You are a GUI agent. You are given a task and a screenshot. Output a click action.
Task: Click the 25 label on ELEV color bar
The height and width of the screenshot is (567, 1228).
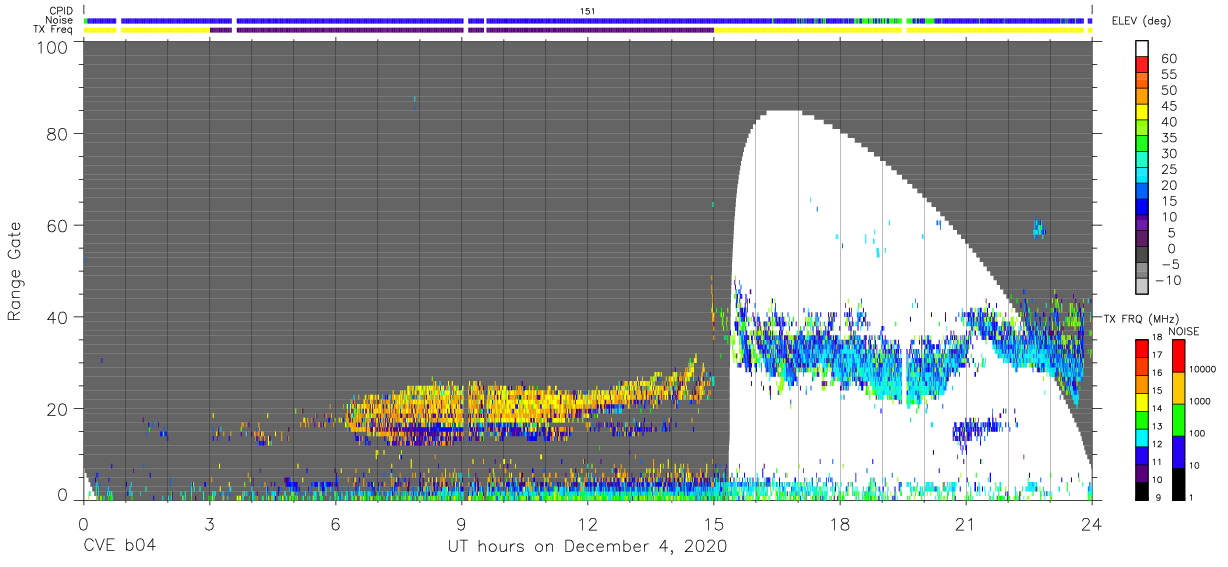1170,169
